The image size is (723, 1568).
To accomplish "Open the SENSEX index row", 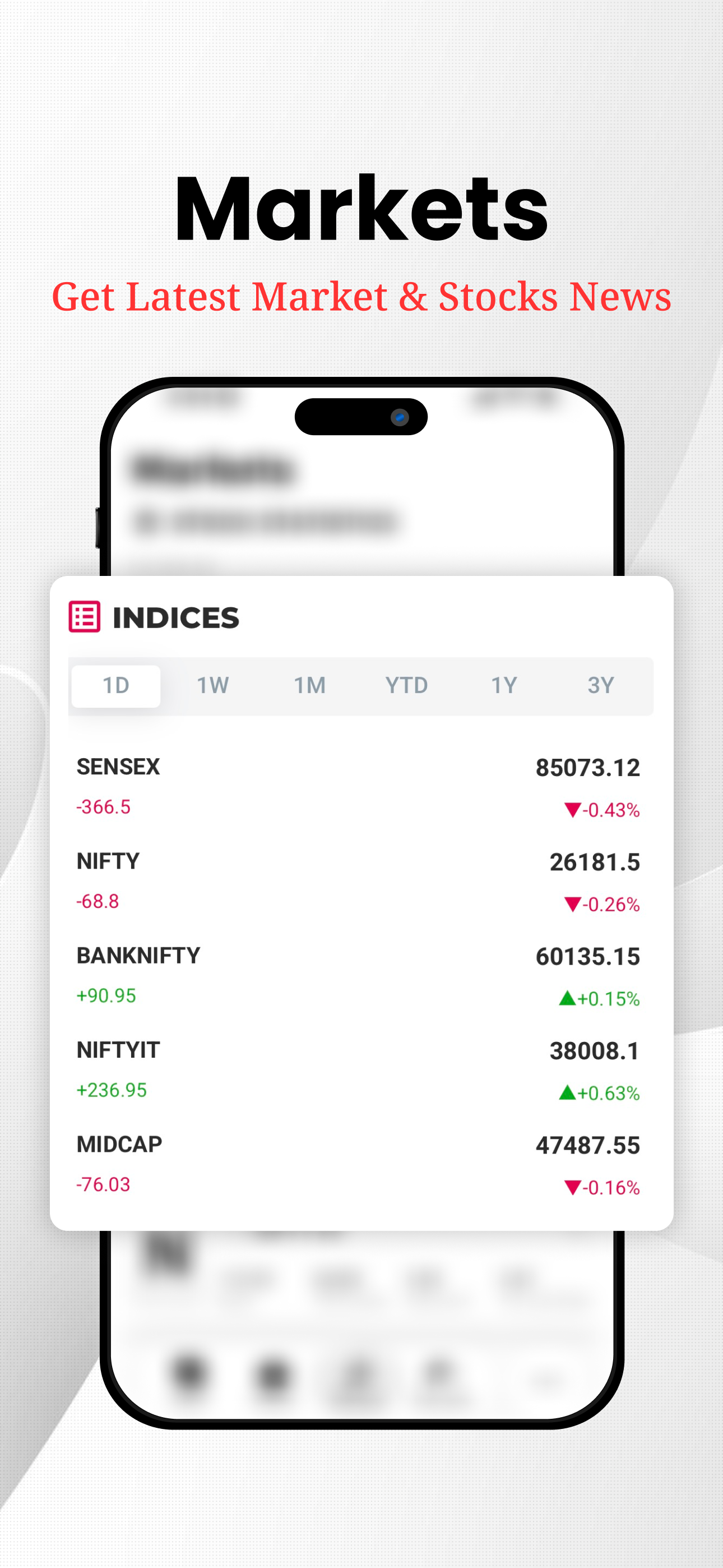I will coord(359,787).
